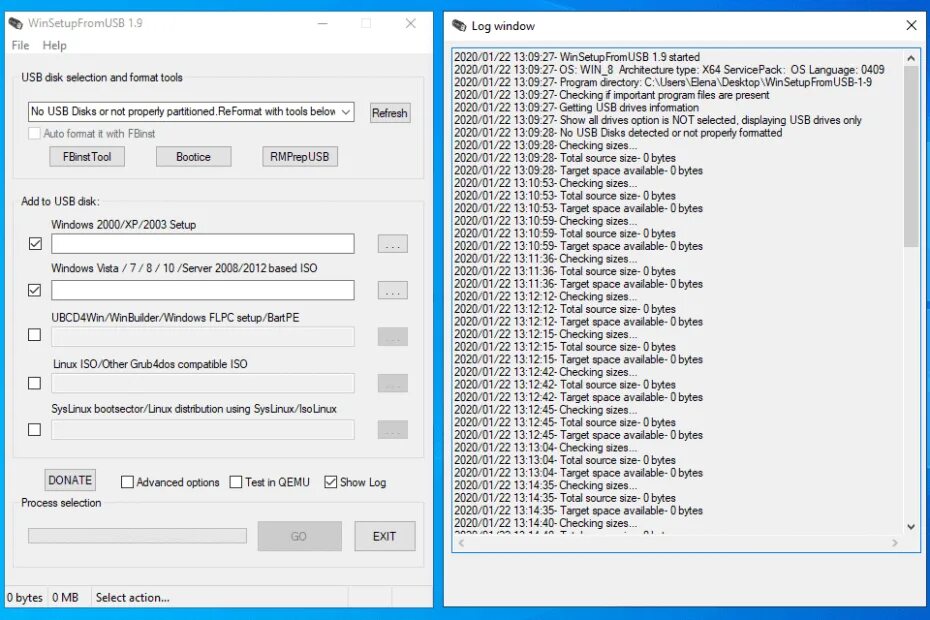Close the WinSetupFromUSB window
Viewport: 930px width, 620px height.
[410, 23]
